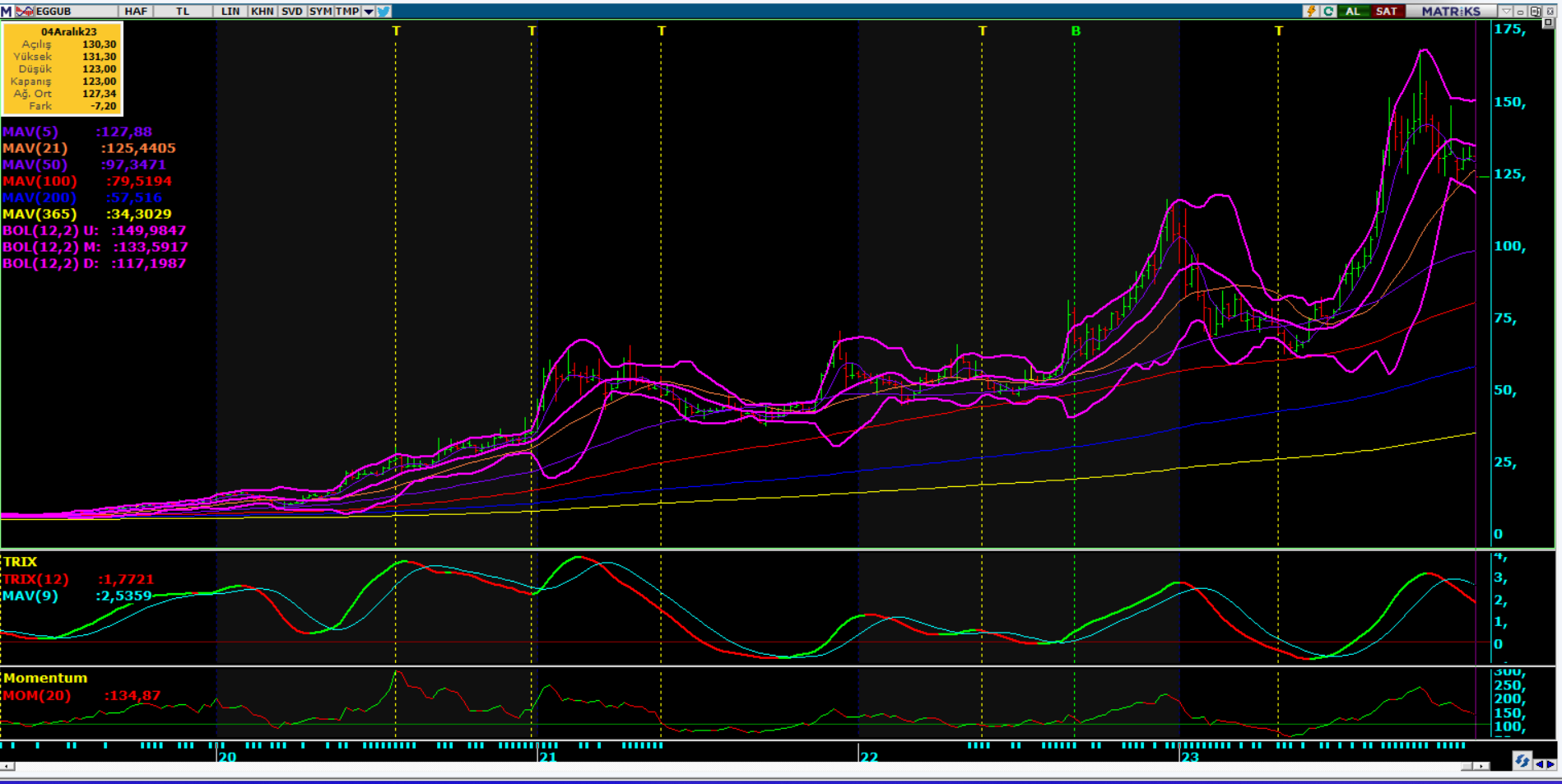Click the horizontal scrollbar right arrow

point(1481,766)
